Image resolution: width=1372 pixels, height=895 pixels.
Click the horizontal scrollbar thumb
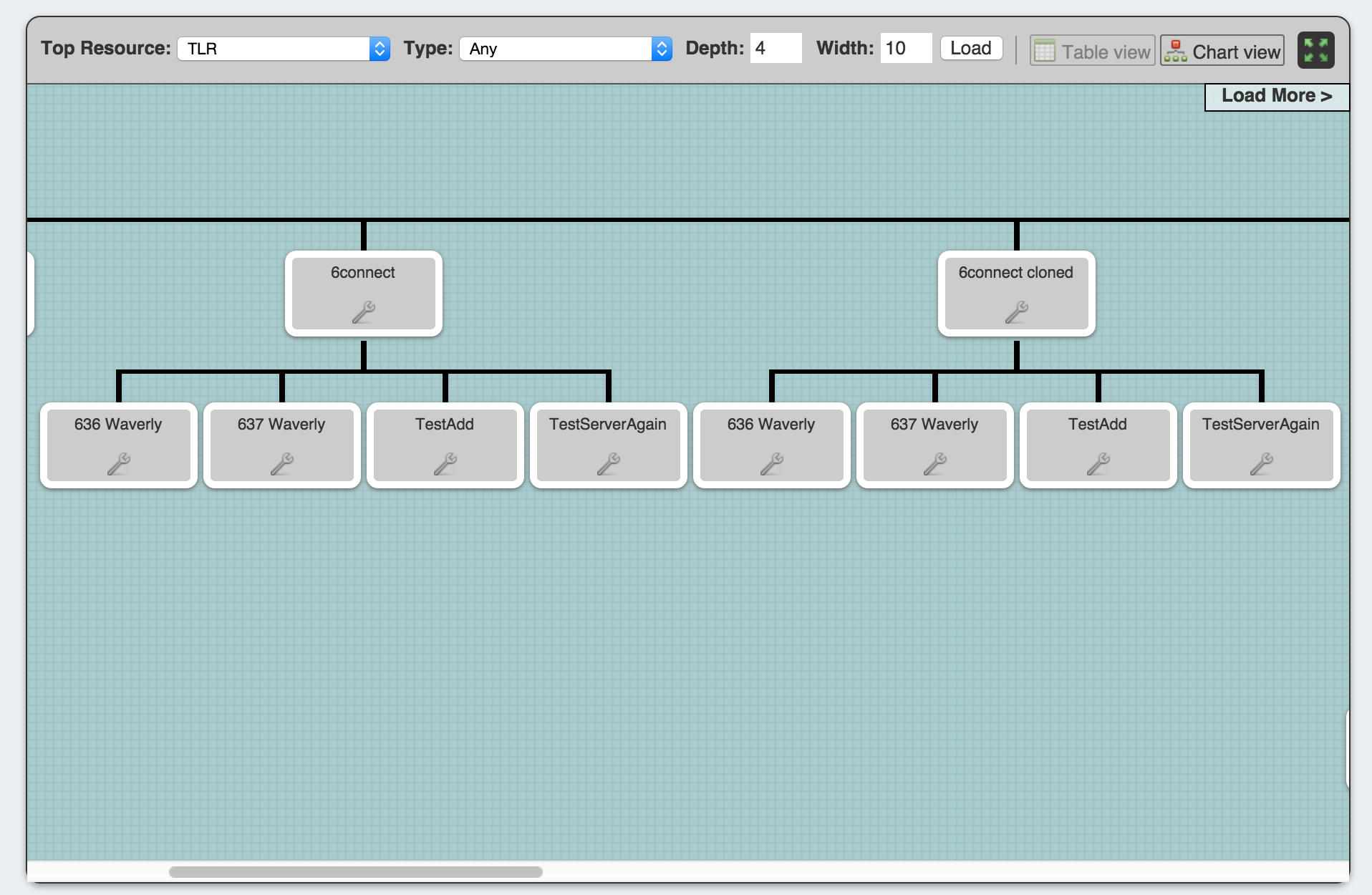(356, 871)
